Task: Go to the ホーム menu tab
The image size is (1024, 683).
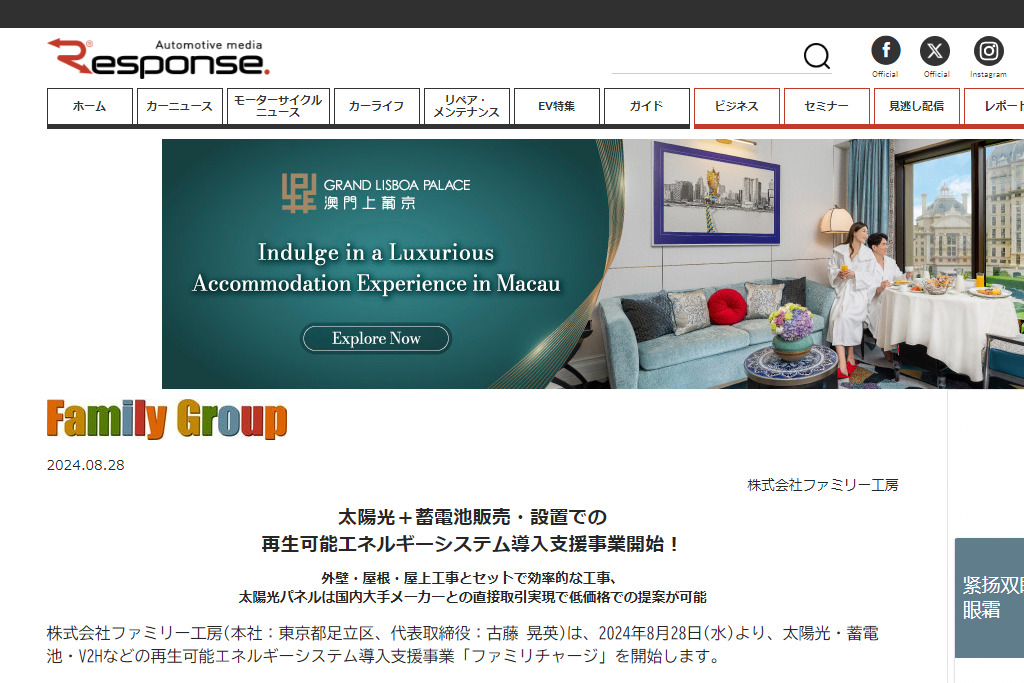Action: tap(89, 106)
